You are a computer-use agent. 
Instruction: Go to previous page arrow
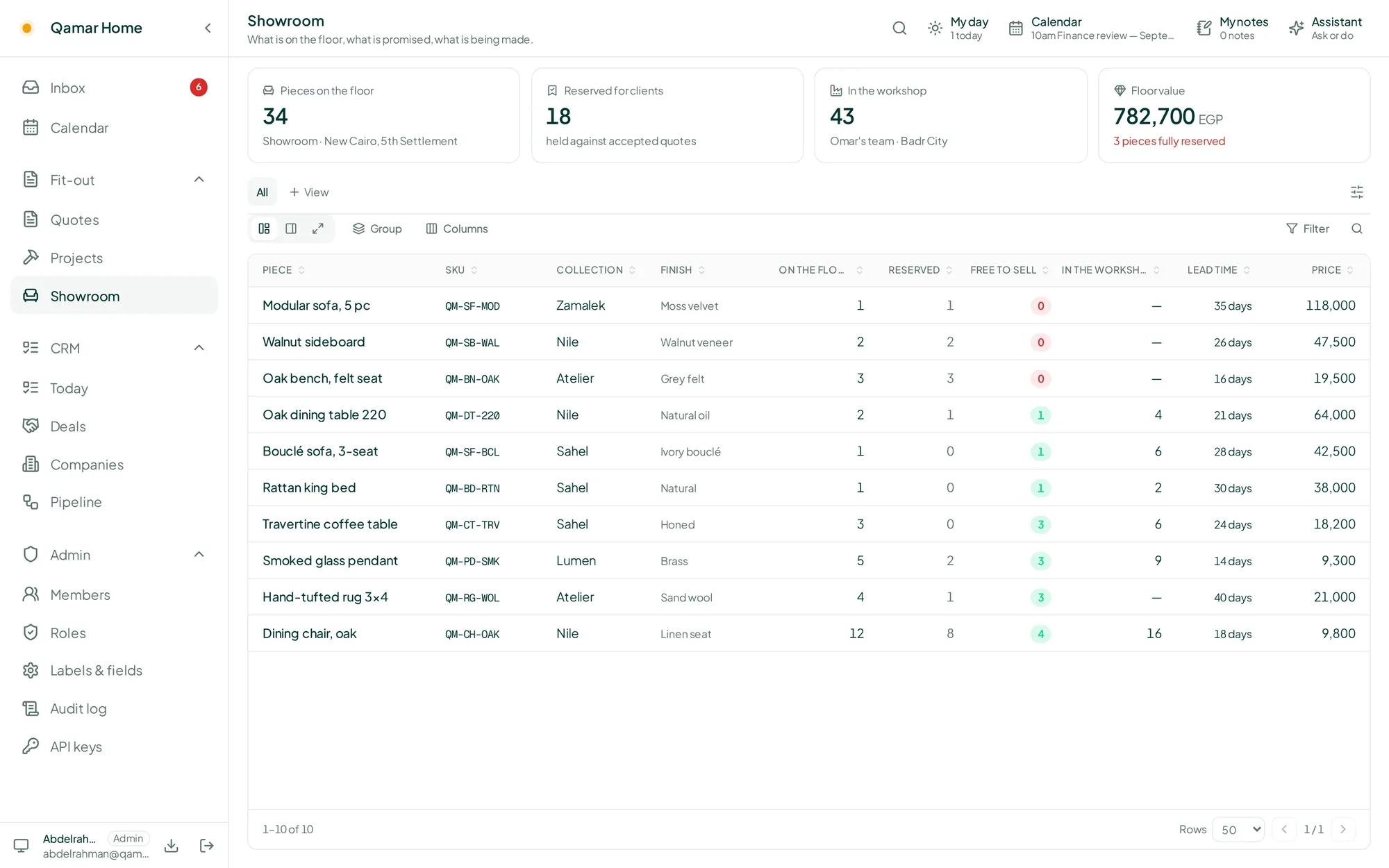coord(1284,829)
